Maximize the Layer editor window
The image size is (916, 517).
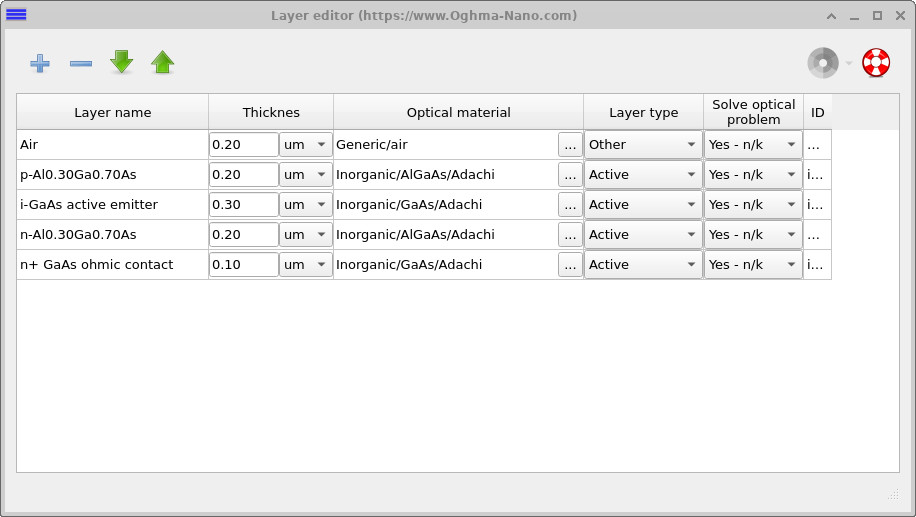point(877,16)
